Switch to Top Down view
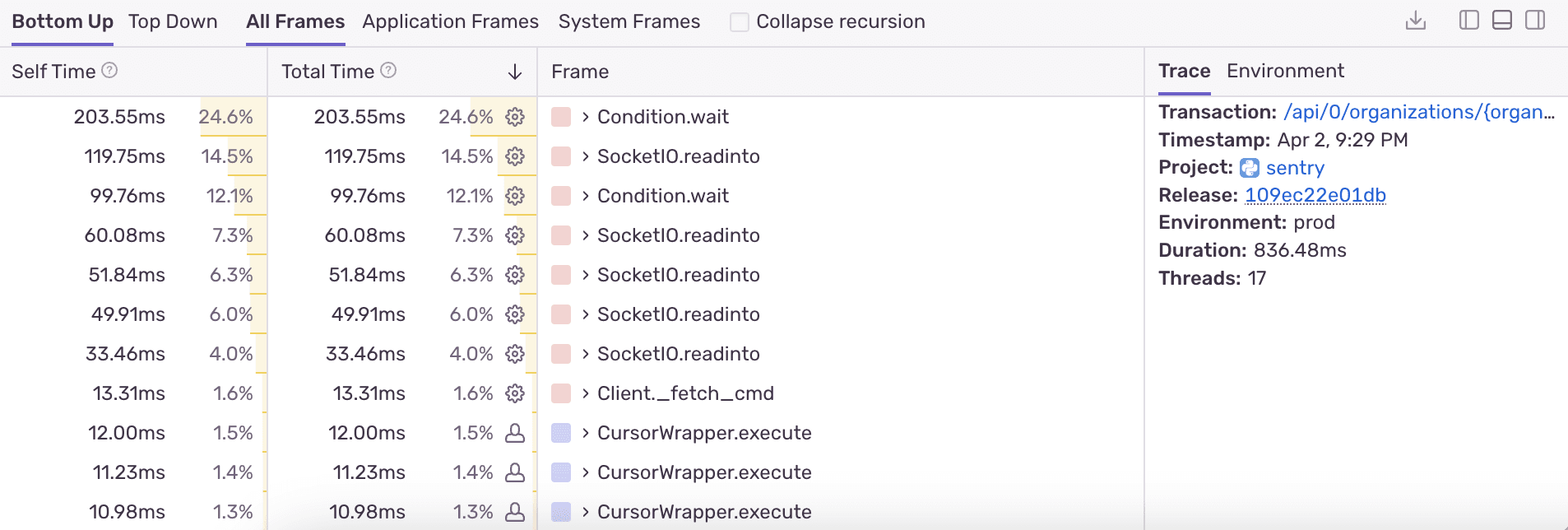Screen dimensions: 1568x530 [x=173, y=21]
